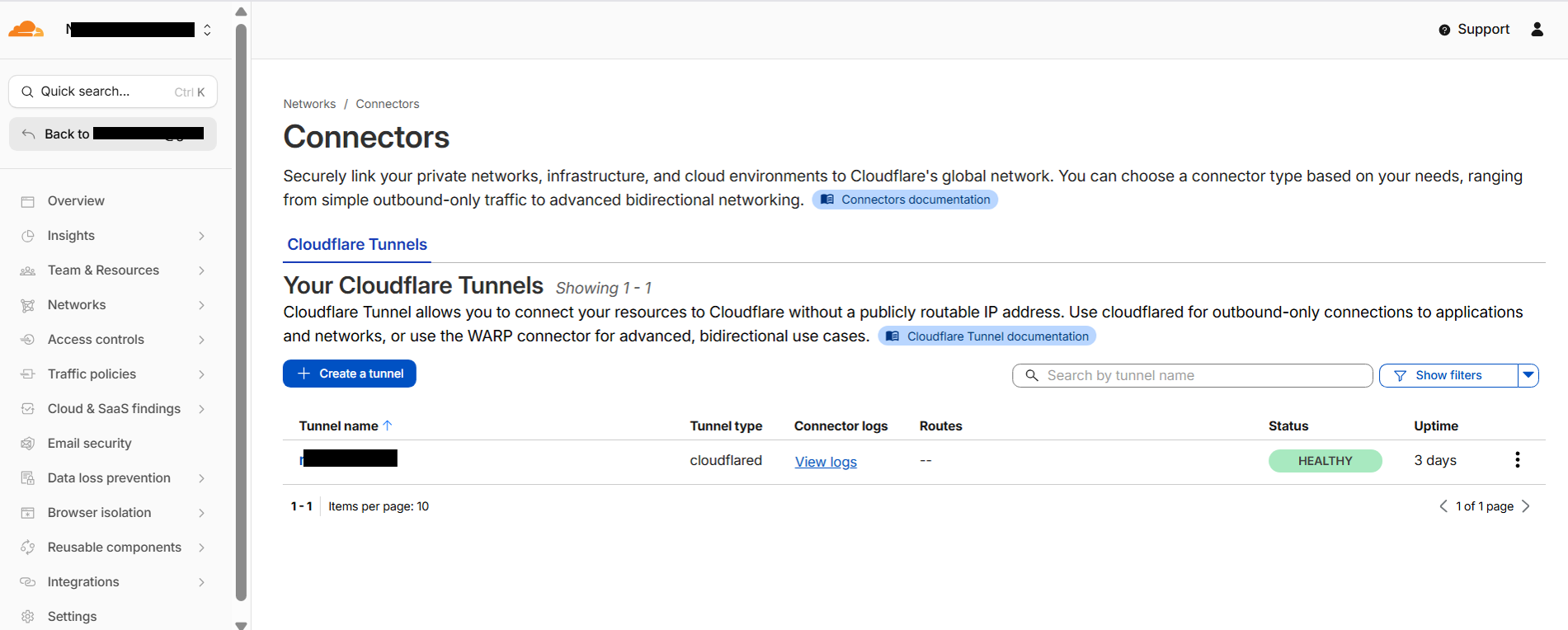
Task: Sort by Tunnel name arrow icon
Action: (x=388, y=425)
